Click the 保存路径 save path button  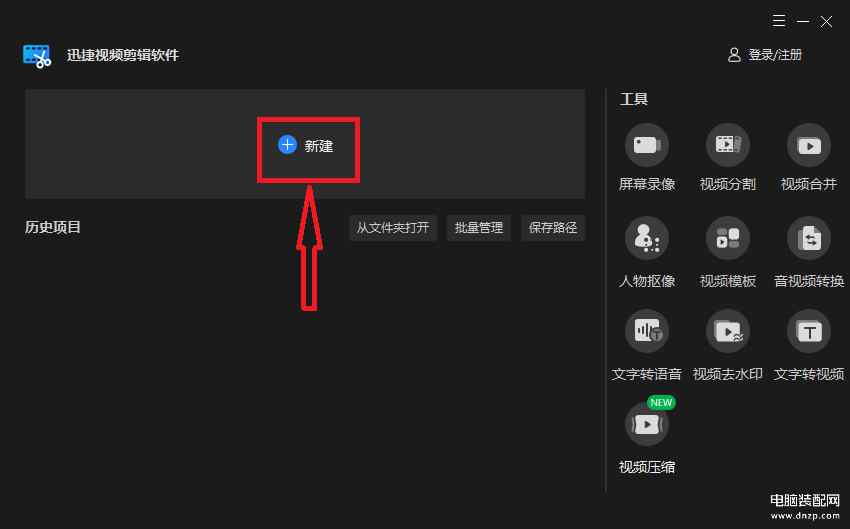coord(553,228)
